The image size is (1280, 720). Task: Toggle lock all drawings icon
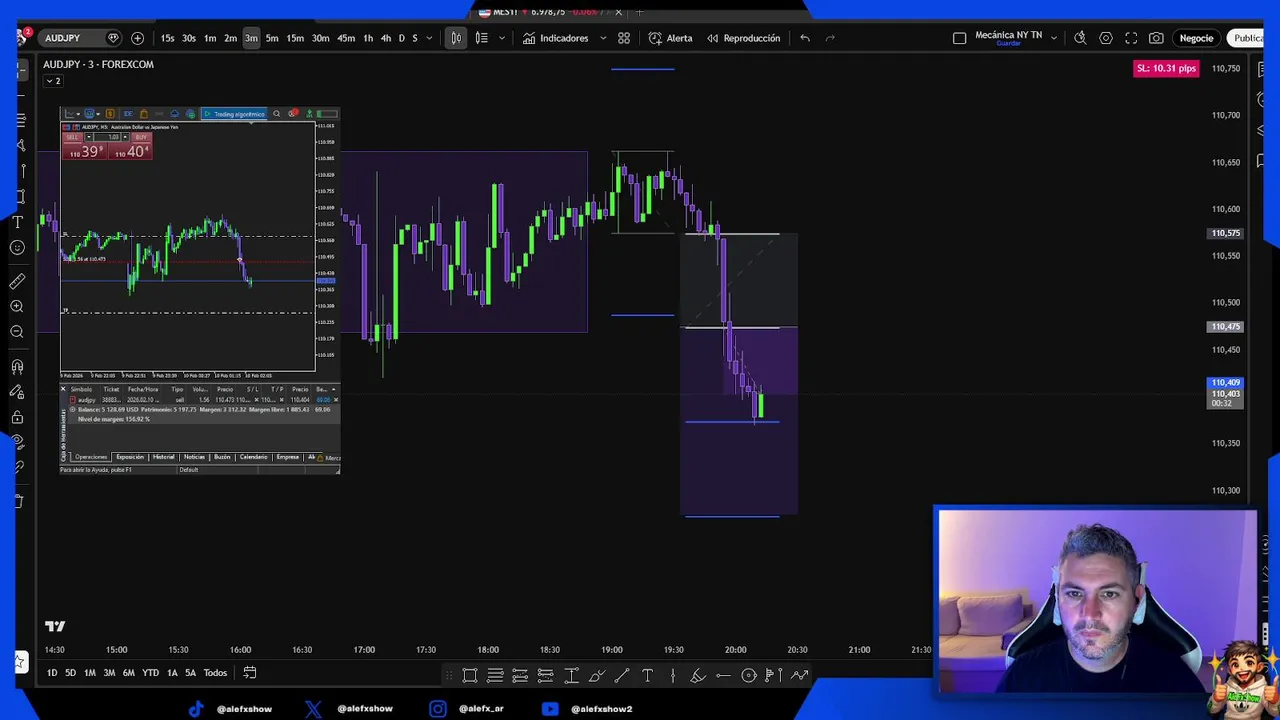pyautogui.click(x=17, y=417)
